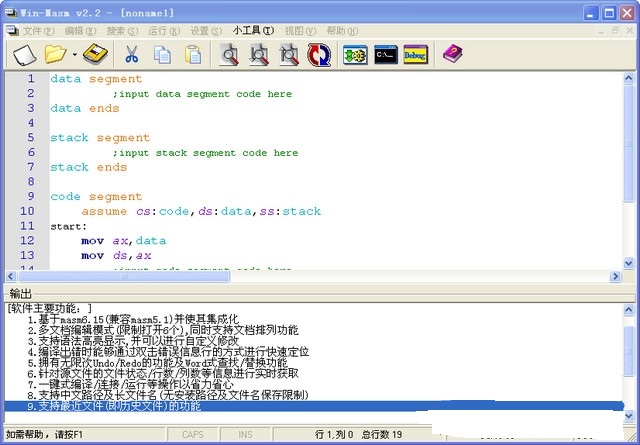Click the 输出 panel header

pyautogui.click(x=20, y=293)
